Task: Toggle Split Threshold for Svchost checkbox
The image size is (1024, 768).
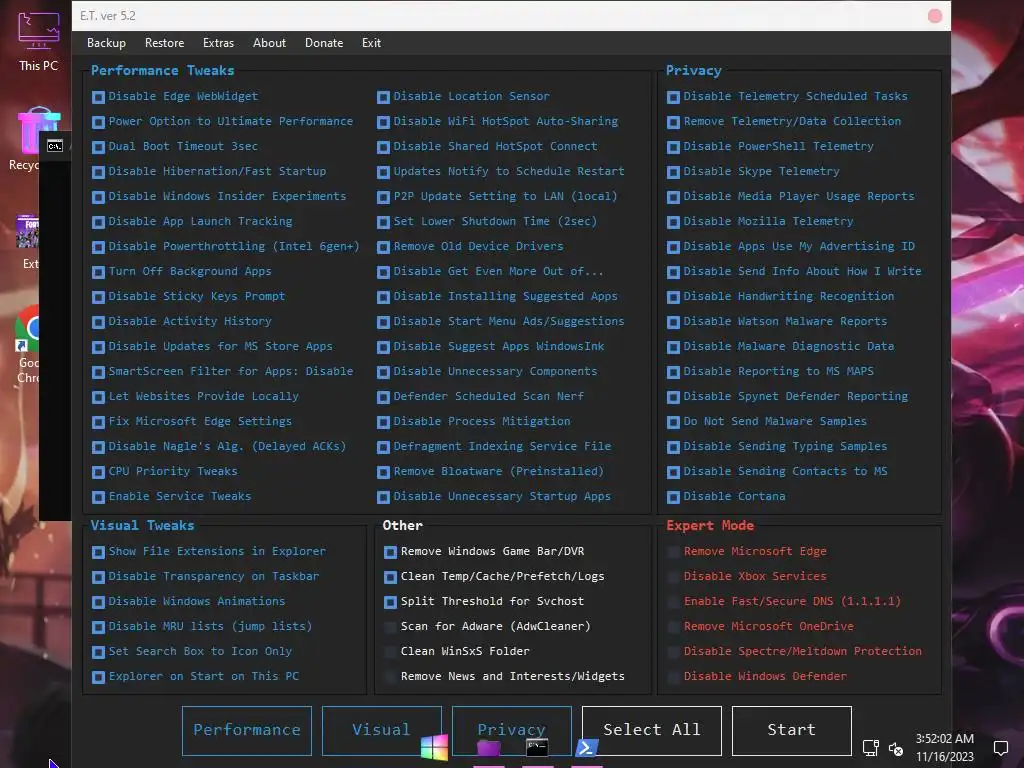Action: tap(391, 602)
